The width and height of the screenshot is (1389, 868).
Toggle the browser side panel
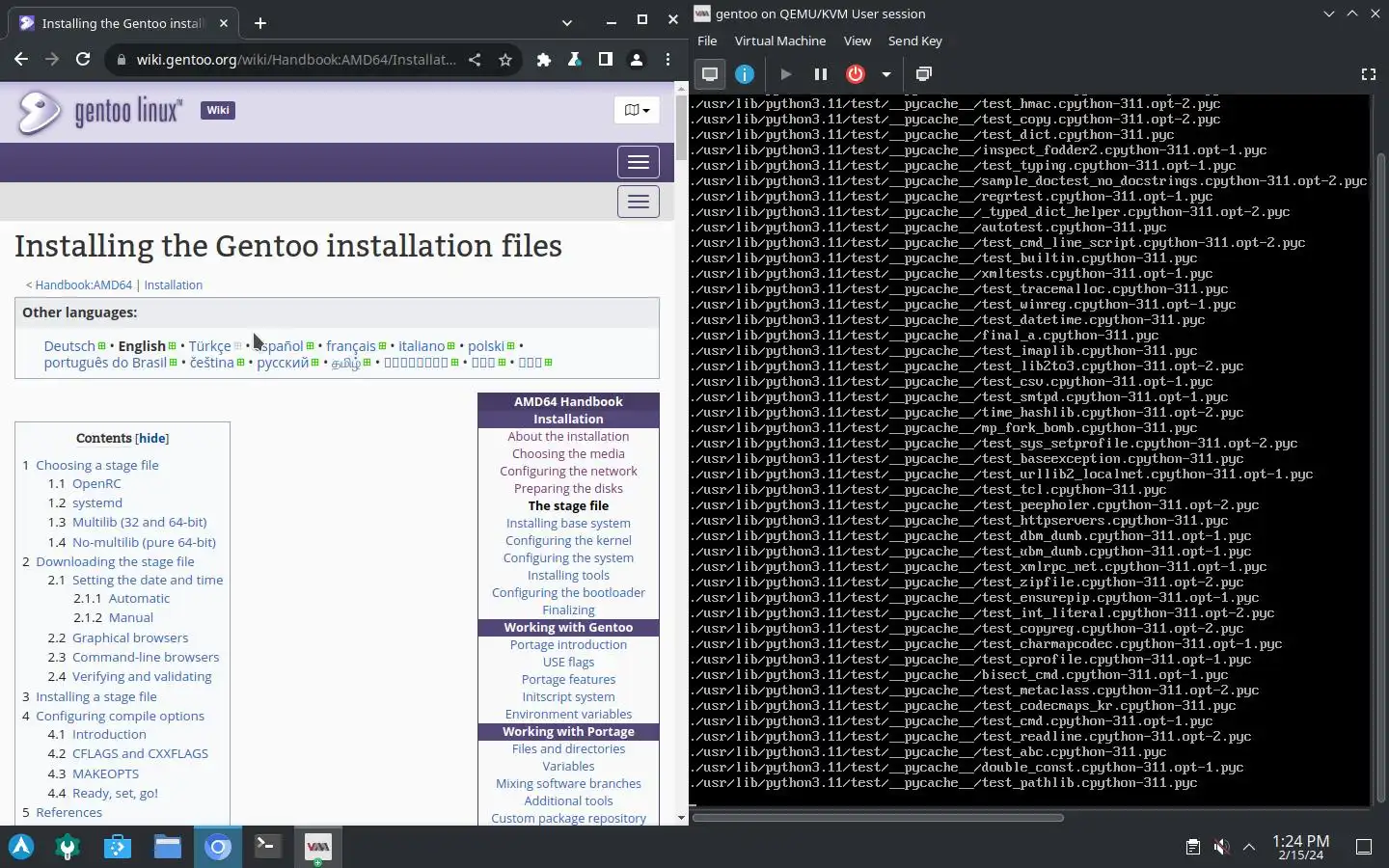tap(606, 60)
